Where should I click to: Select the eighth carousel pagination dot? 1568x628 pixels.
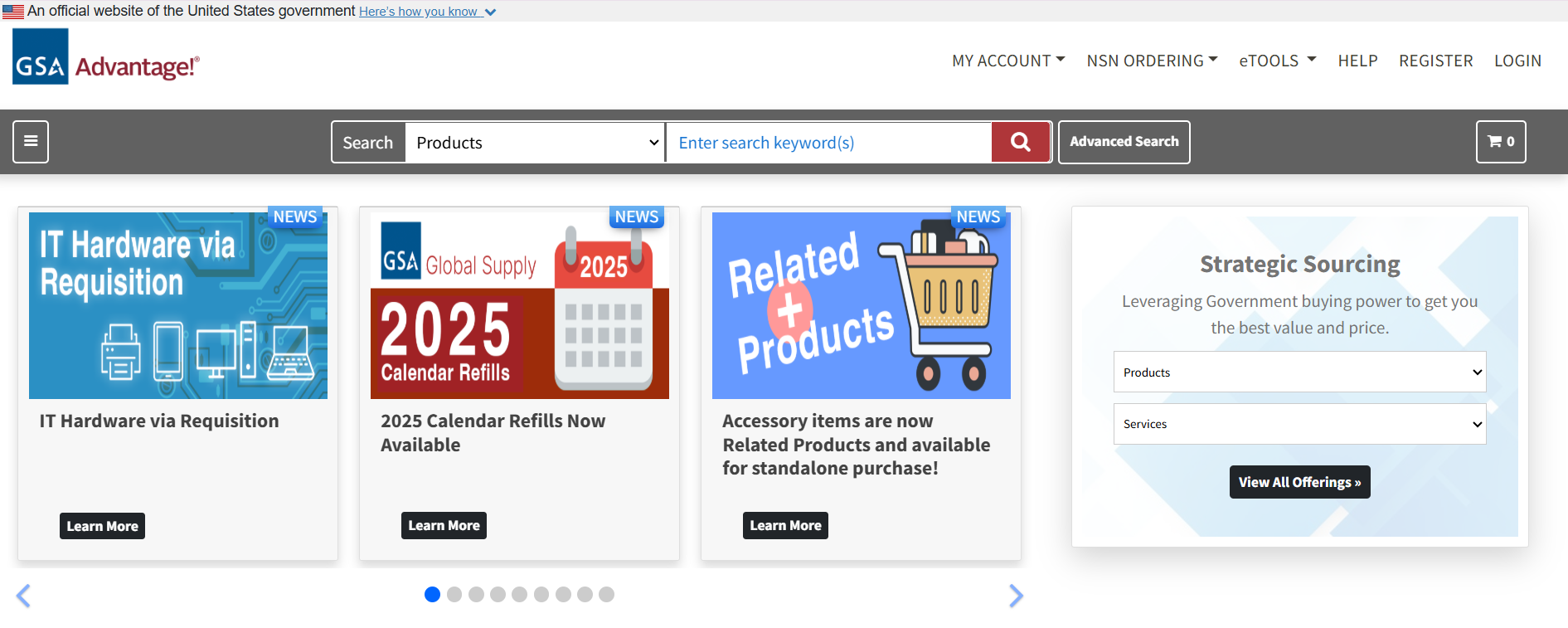click(x=585, y=594)
